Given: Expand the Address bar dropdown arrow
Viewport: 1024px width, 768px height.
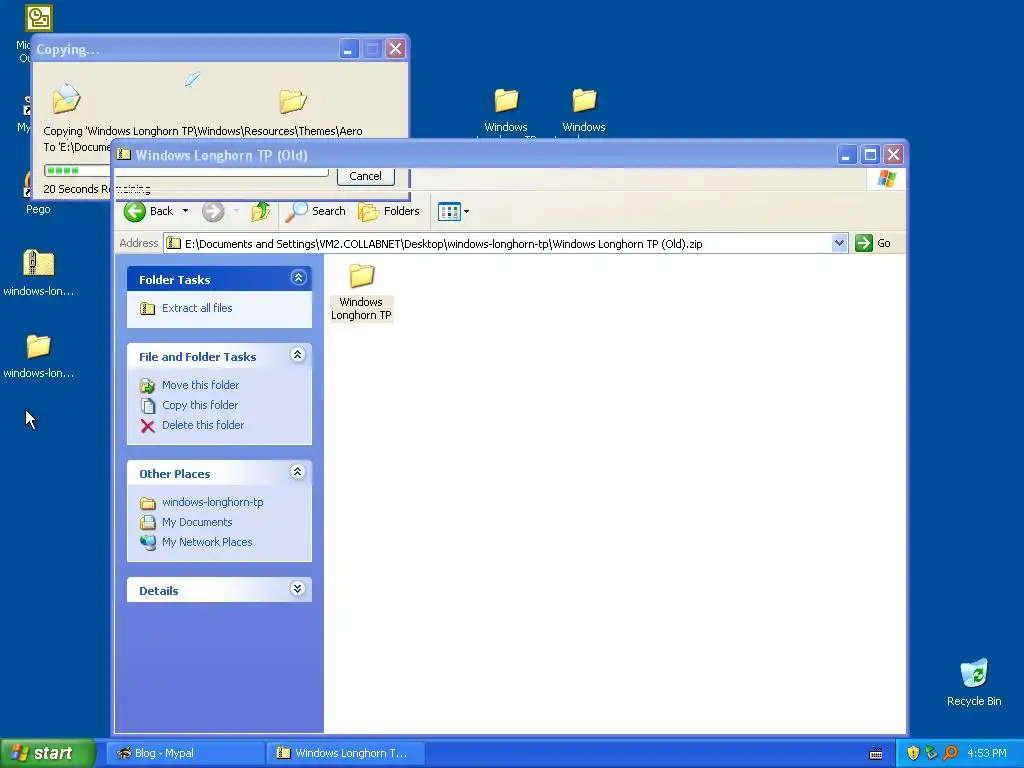Looking at the screenshot, I should click(x=839, y=244).
